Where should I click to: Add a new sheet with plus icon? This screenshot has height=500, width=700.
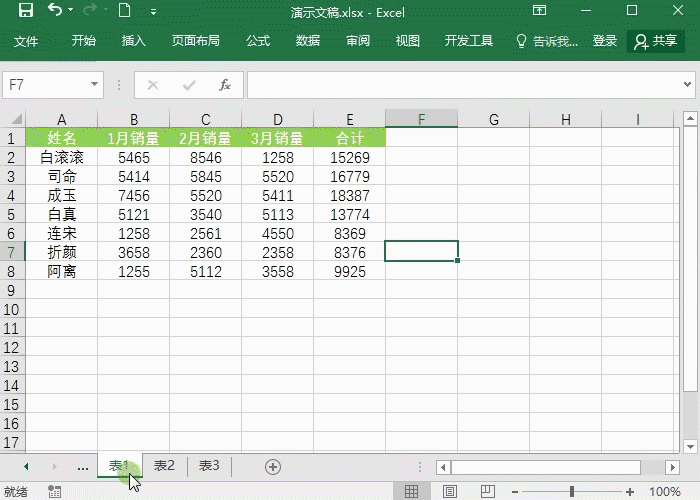272,466
